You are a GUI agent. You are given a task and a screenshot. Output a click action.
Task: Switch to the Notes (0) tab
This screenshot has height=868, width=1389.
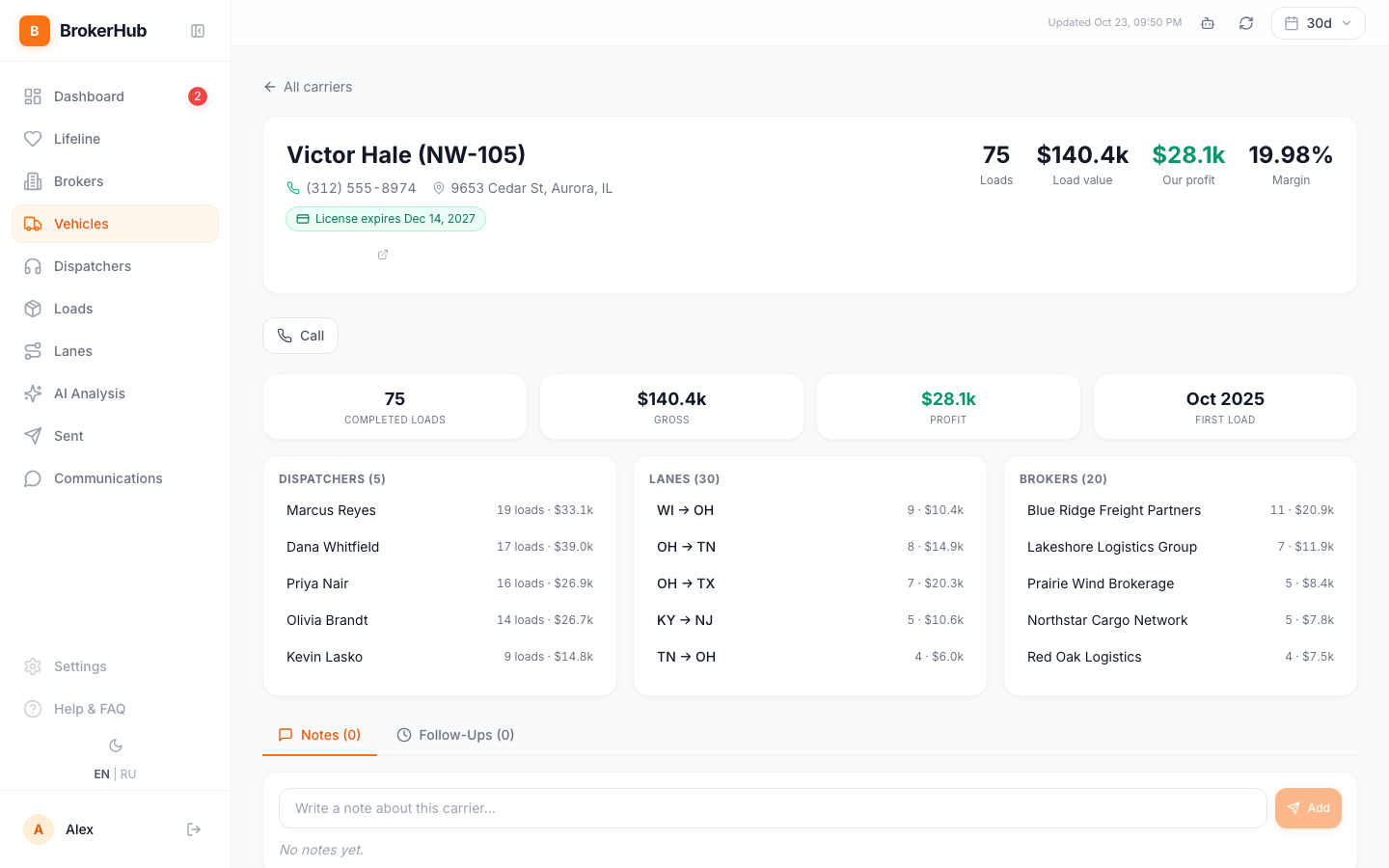tap(320, 735)
